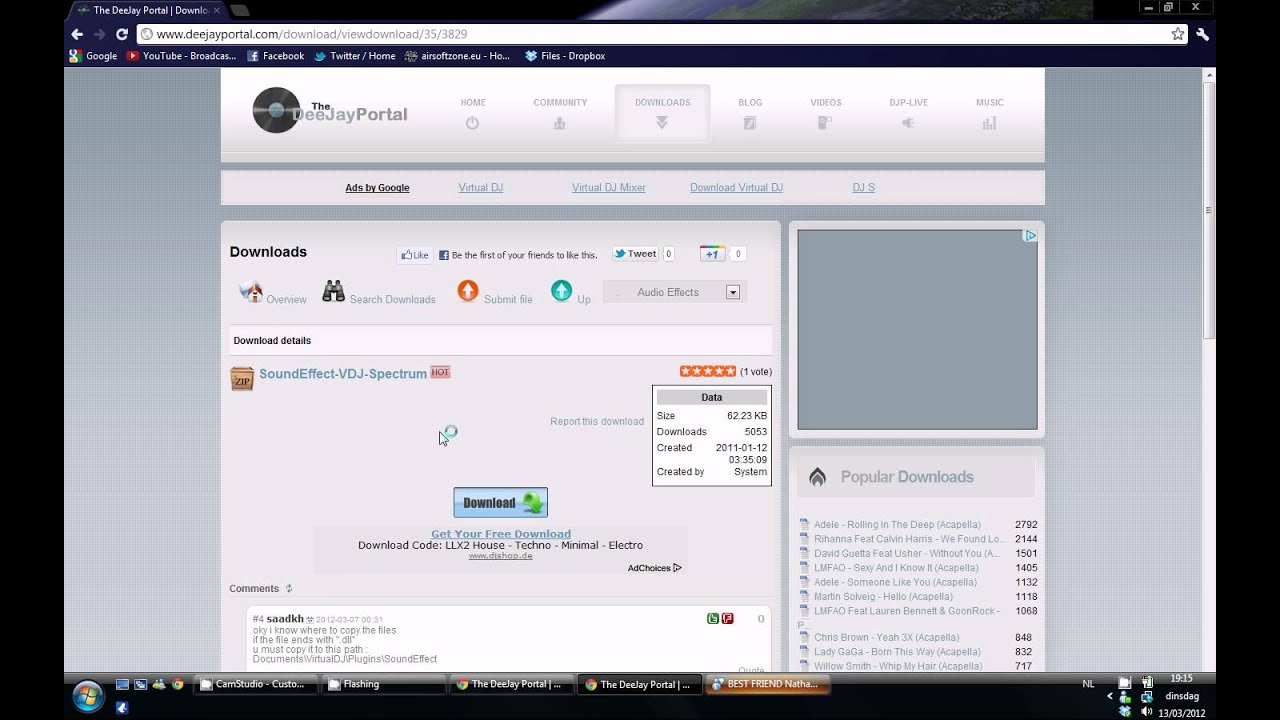Rate the download with the five-star rating
Screen dimensions: 1280x720
pyautogui.click(x=708, y=371)
